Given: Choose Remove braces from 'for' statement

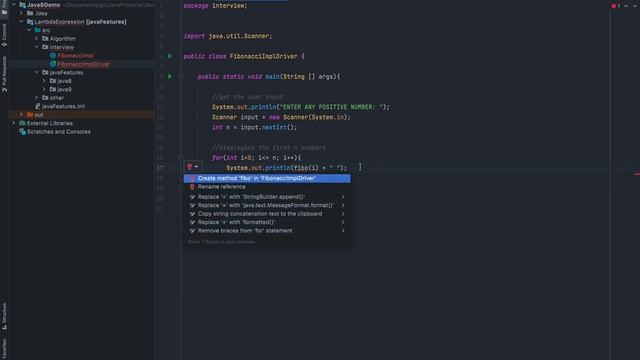Looking at the screenshot, I should click(x=267, y=231).
